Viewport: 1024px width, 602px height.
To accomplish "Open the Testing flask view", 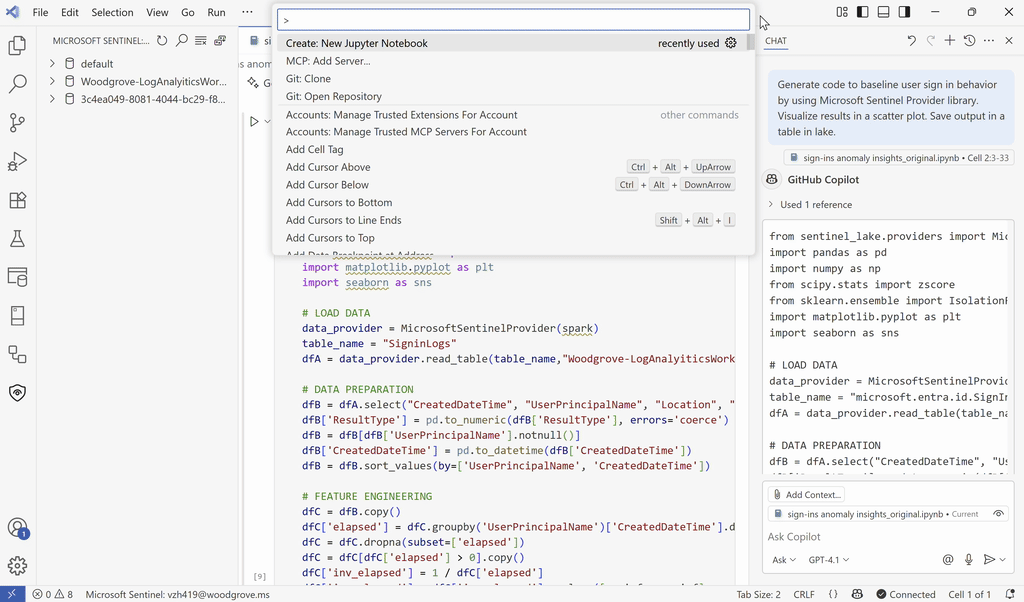I will coord(18,238).
